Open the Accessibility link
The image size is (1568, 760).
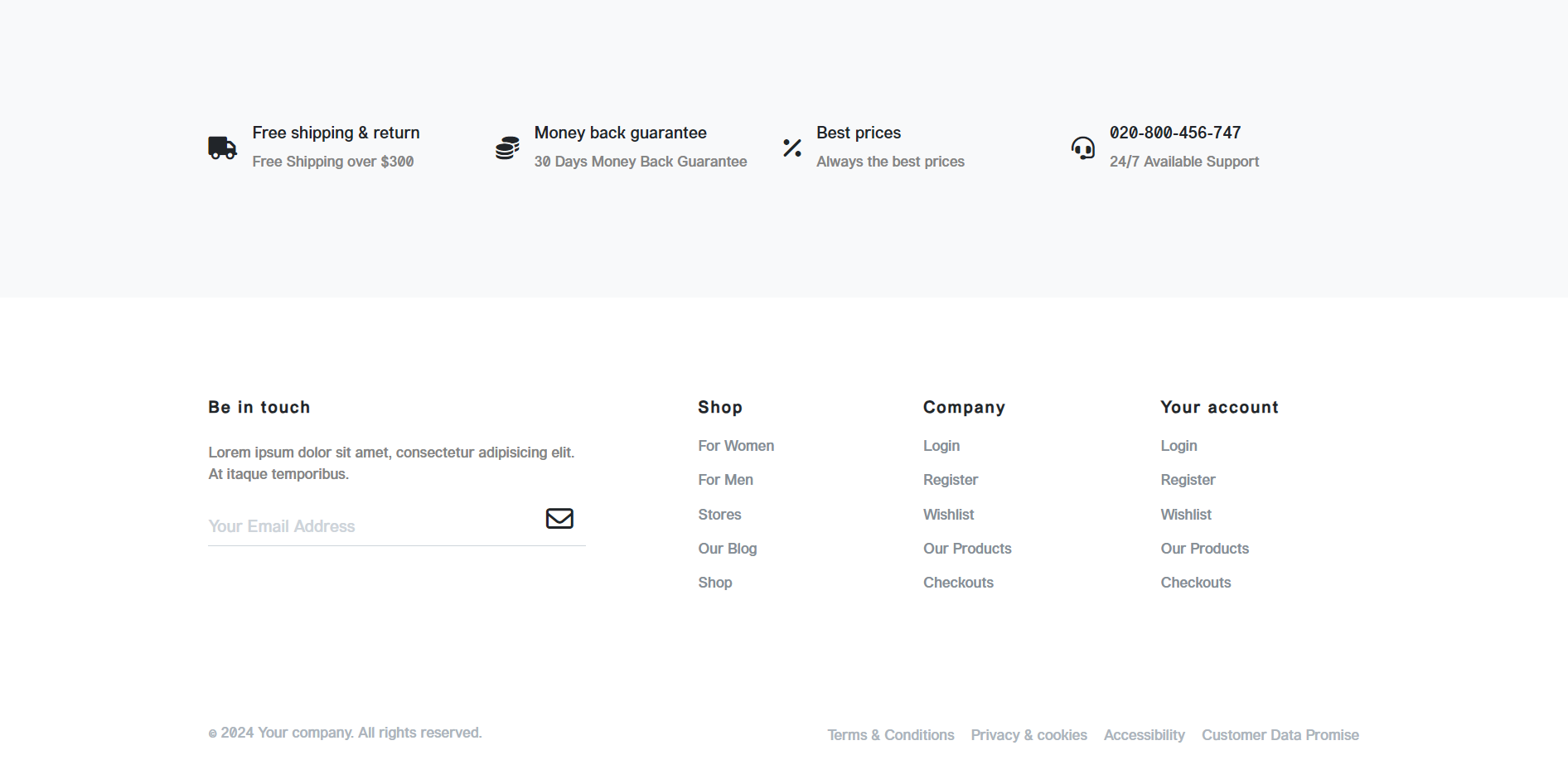click(1144, 735)
